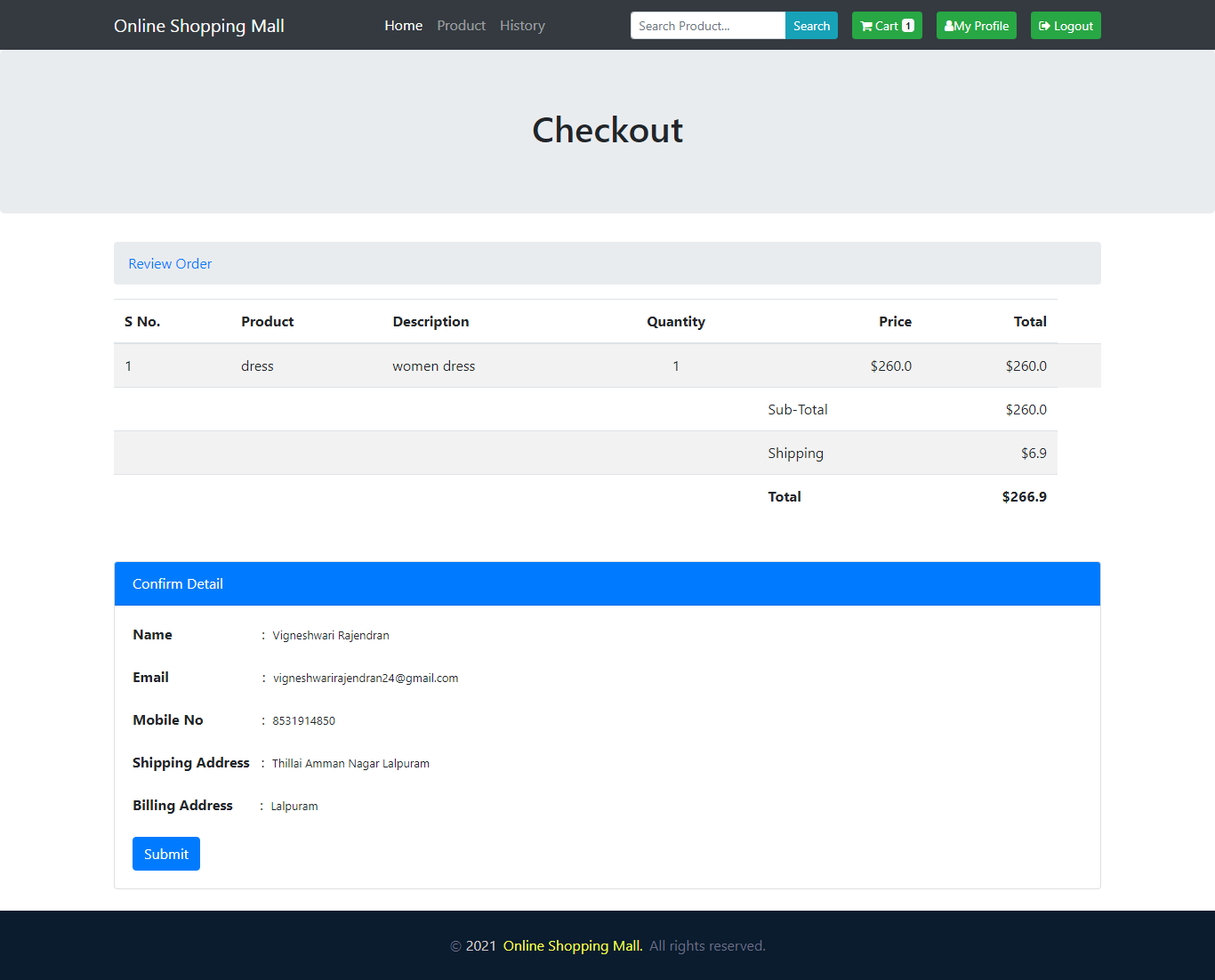This screenshot has height=980, width=1215.
Task: Click the shopping cart icon in navbar
Action: (x=866, y=26)
